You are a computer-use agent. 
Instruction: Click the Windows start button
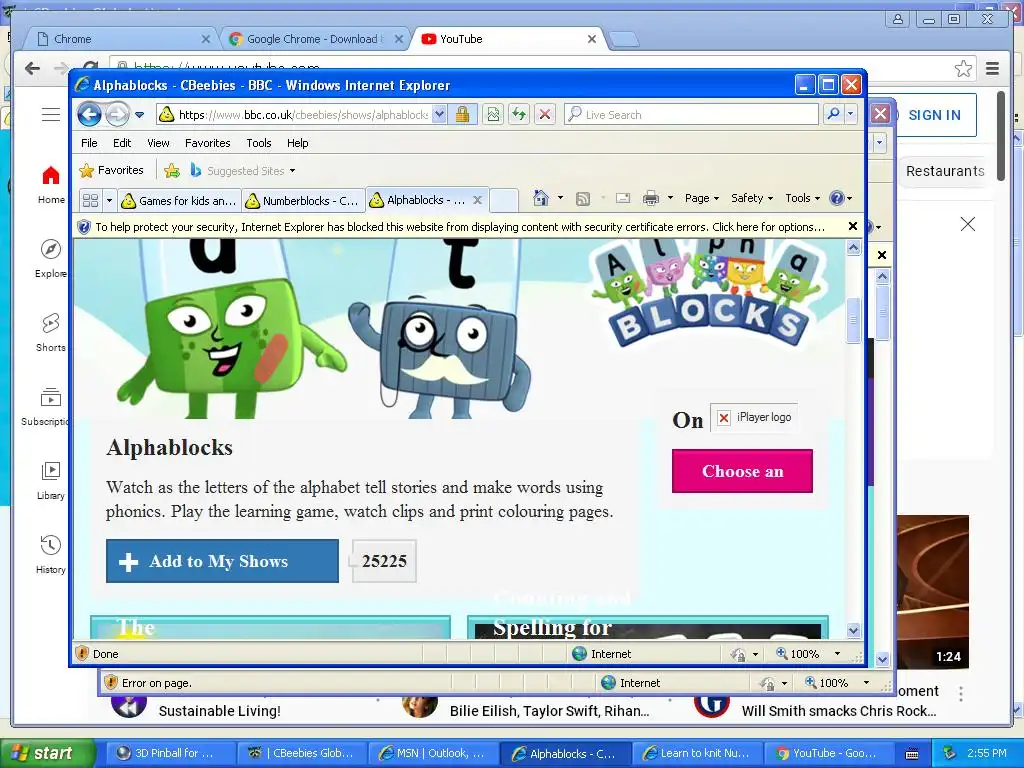pos(47,753)
